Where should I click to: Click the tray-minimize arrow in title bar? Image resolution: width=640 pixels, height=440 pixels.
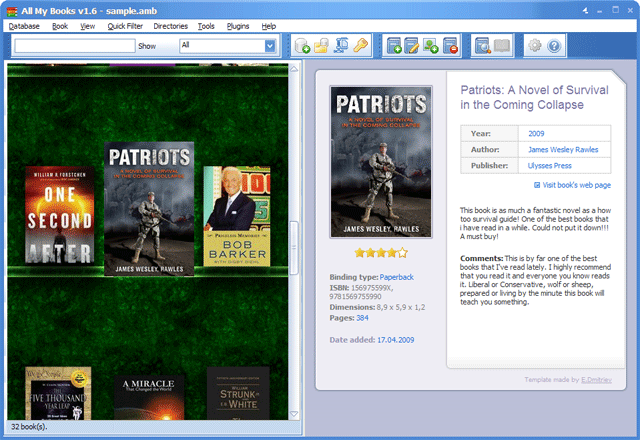click(585, 11)
